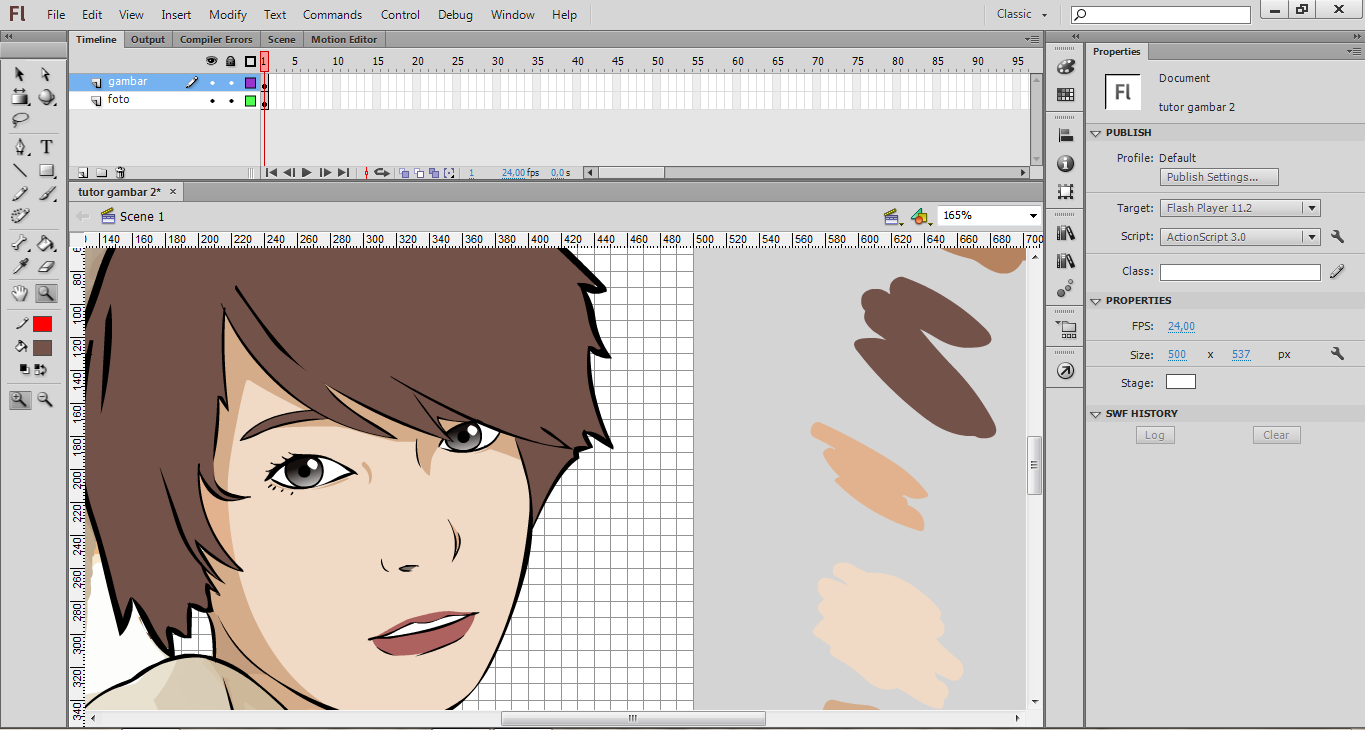Open the Transform panel icon
This screenshot has width=1365, height=730.
pos(1065,191)
